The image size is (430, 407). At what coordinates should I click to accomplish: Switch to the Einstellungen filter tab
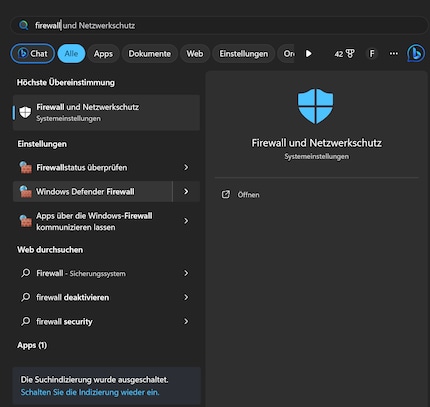244,54
